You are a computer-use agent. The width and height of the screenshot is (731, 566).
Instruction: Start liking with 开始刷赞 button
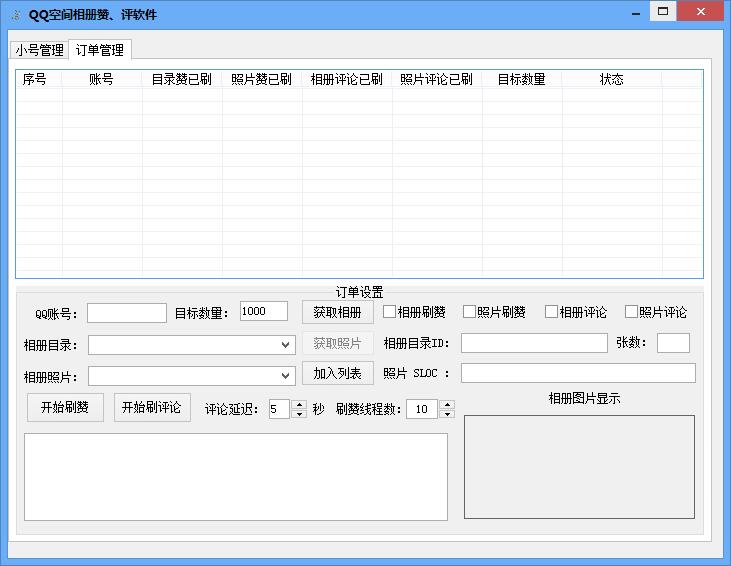point(65,407)
